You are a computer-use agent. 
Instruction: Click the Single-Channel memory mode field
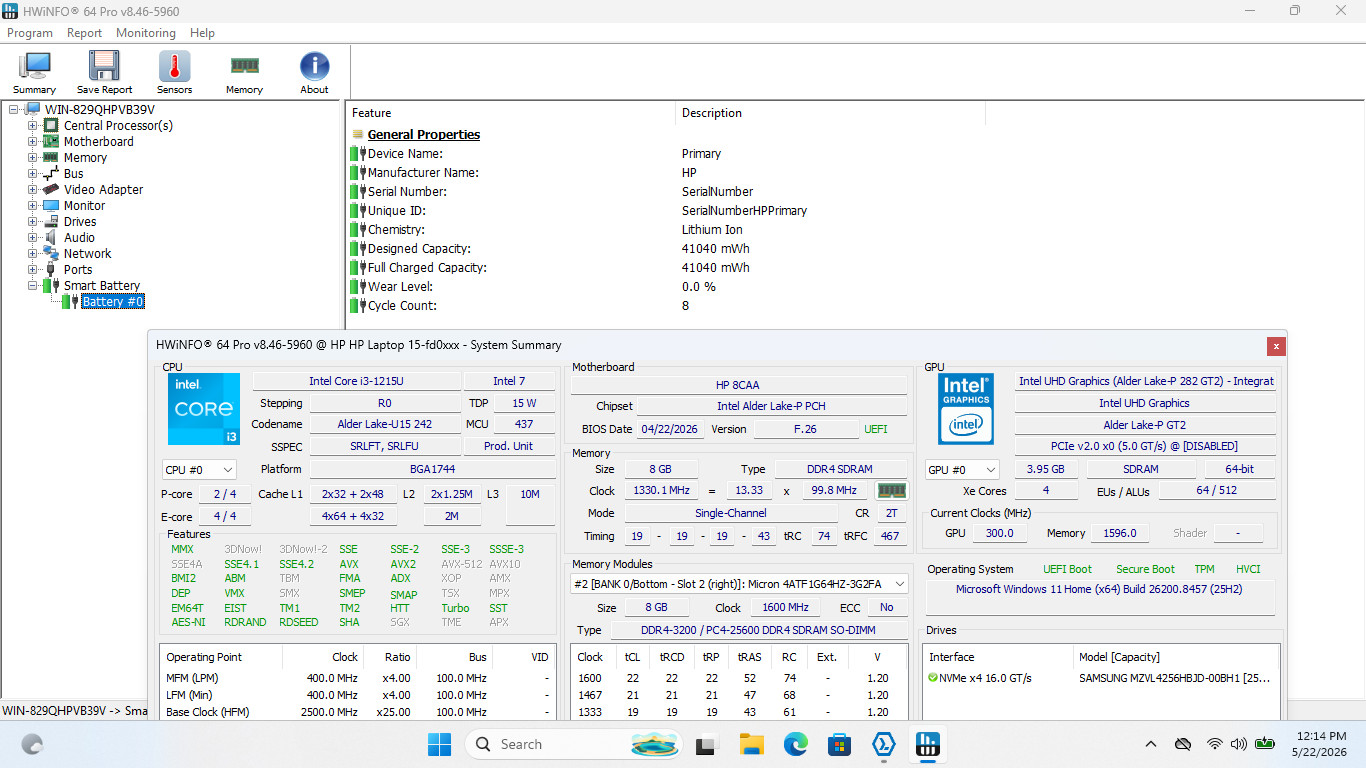coord(731,513)
